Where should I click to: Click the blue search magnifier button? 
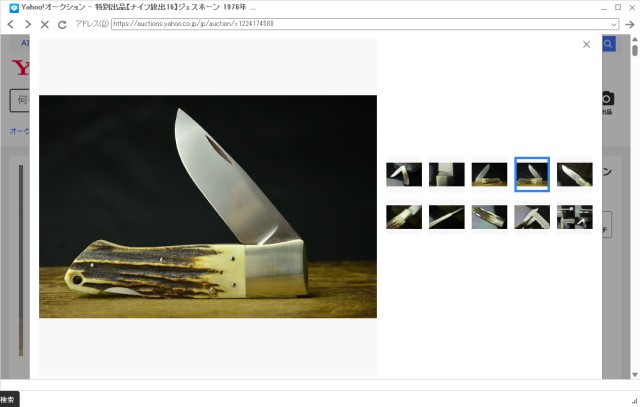pos(608,44)
